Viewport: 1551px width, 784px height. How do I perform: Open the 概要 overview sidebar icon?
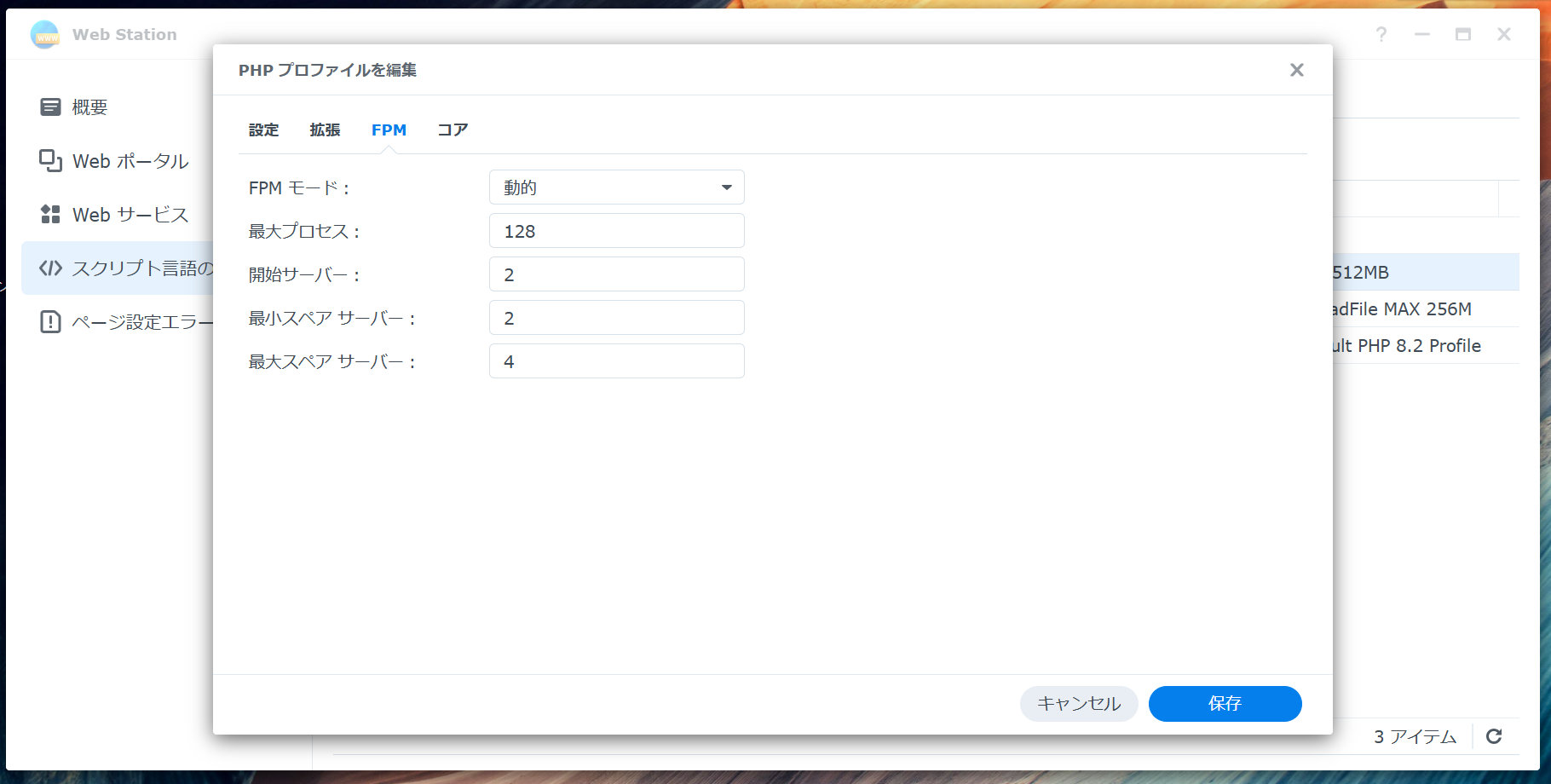tap(50, 107)
